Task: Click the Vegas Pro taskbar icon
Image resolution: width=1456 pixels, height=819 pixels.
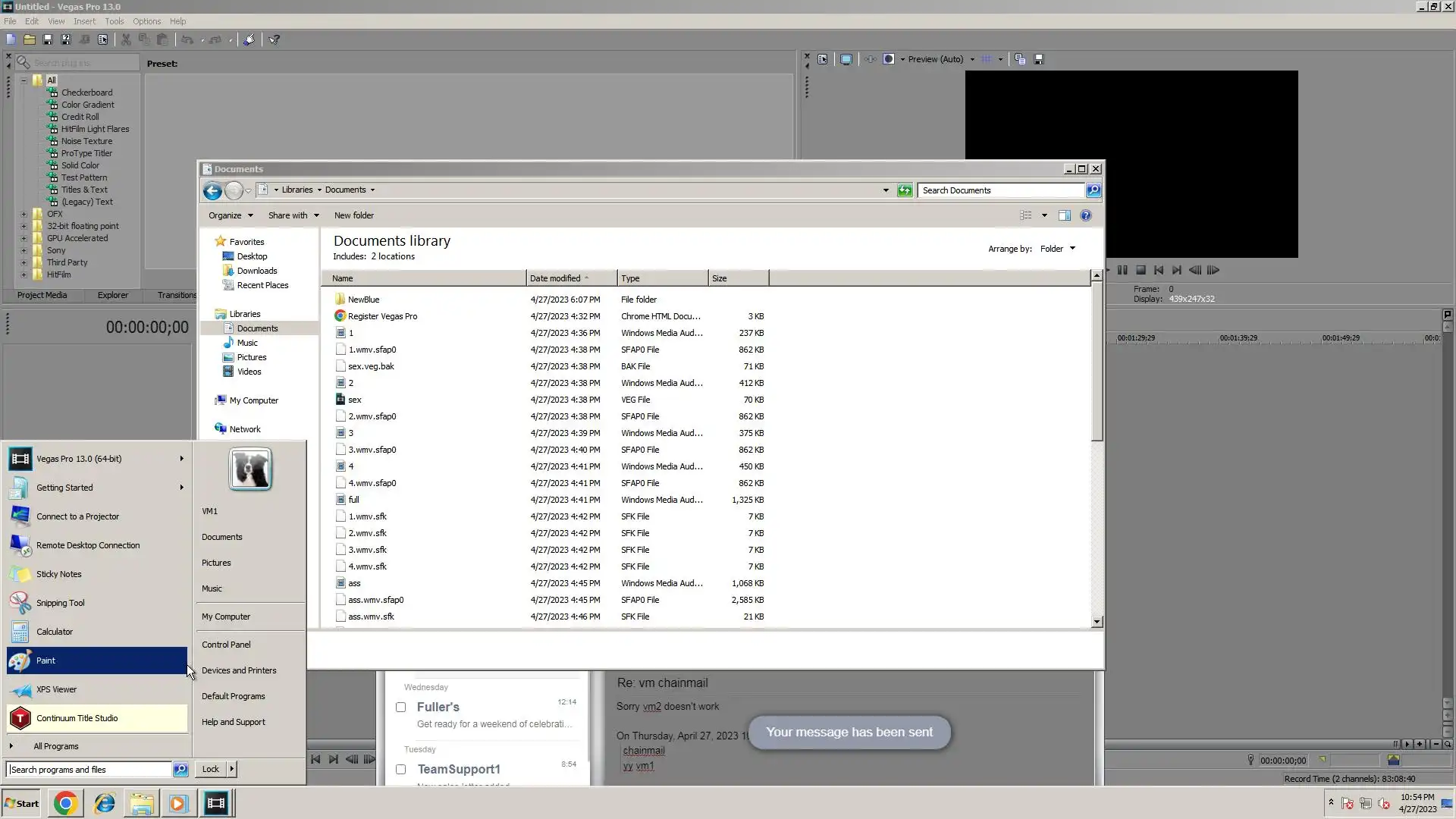Action: [x=216, y=803]
